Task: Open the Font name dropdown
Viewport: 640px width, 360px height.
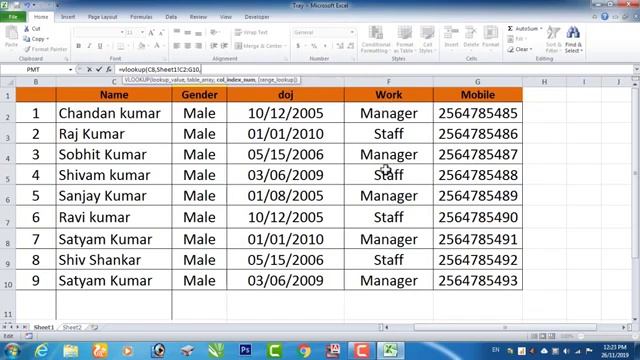Action: click(x=122, y=32)
